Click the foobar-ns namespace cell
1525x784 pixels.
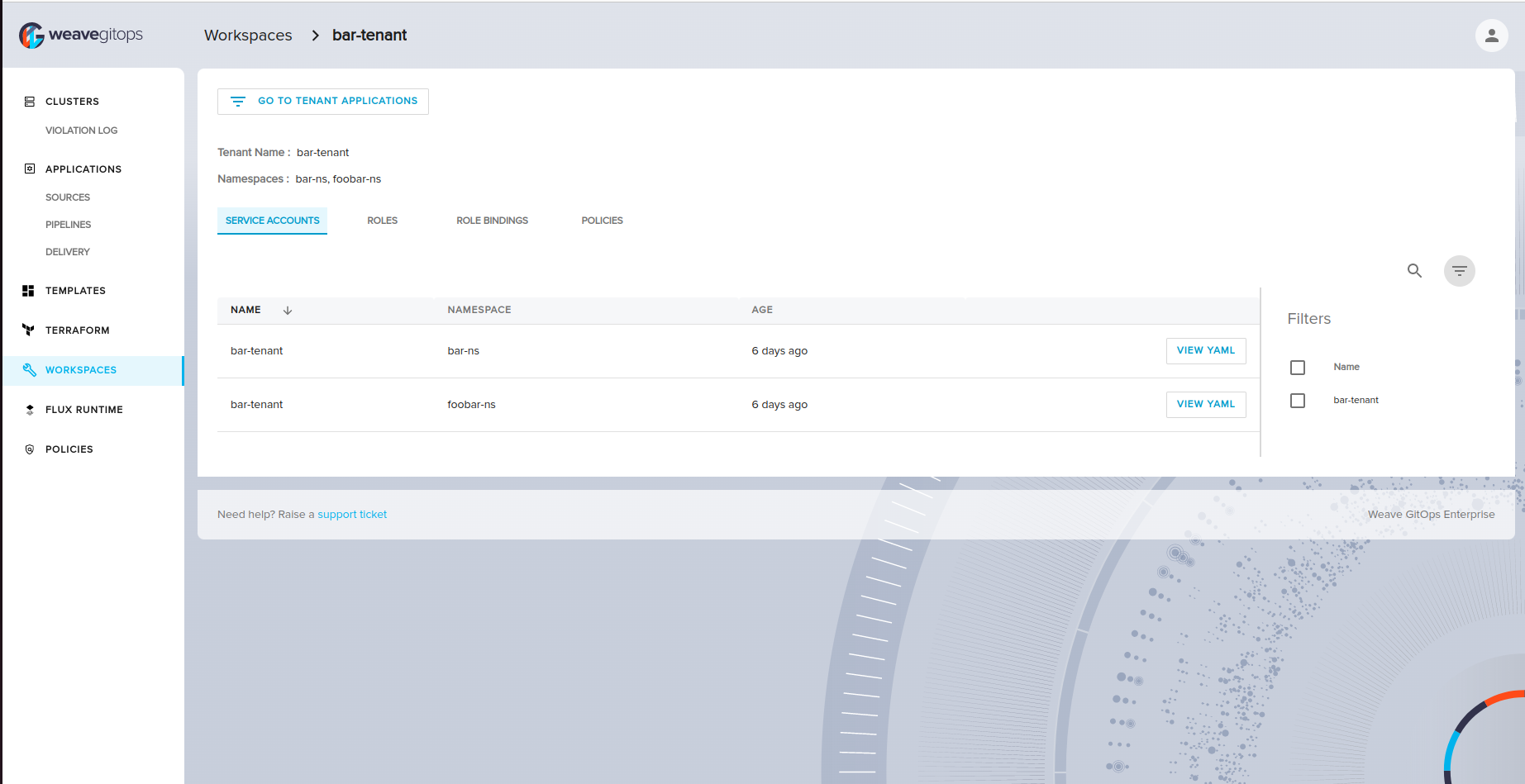pyautogui.click(x=471, y=405)
